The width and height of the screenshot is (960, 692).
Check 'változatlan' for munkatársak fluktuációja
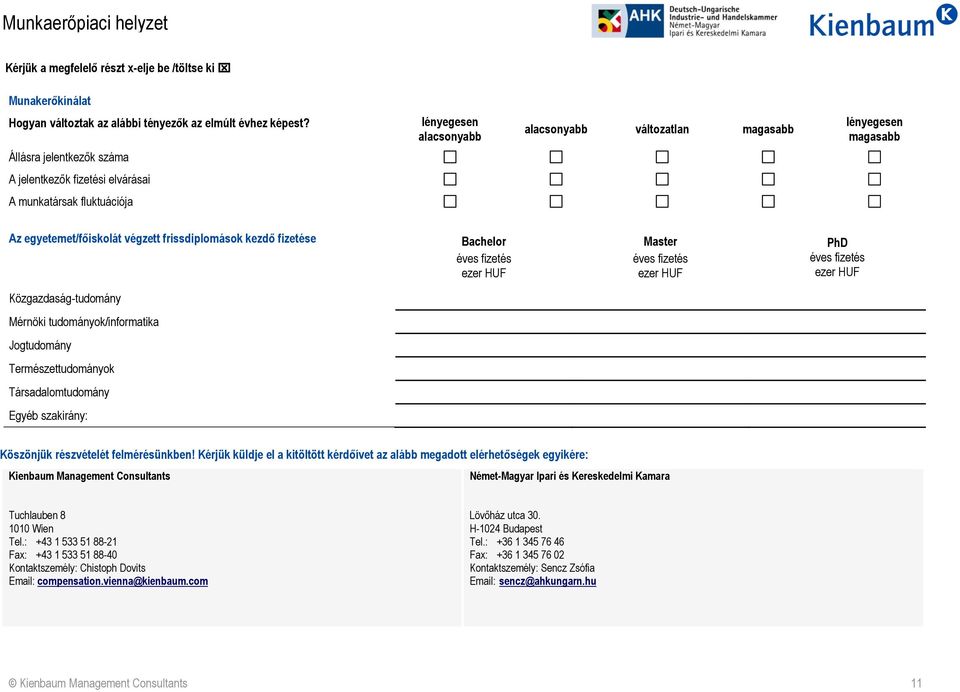coord(662,201)
